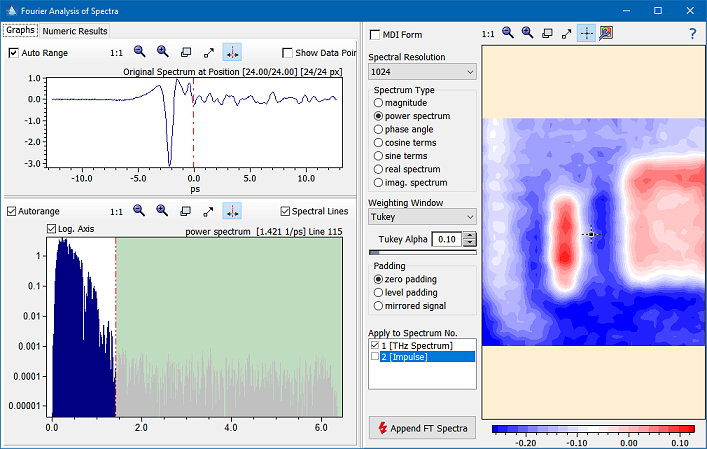Open the Weighting Window Tukey dropdown
Screen dimensions: 707x449
422,217
